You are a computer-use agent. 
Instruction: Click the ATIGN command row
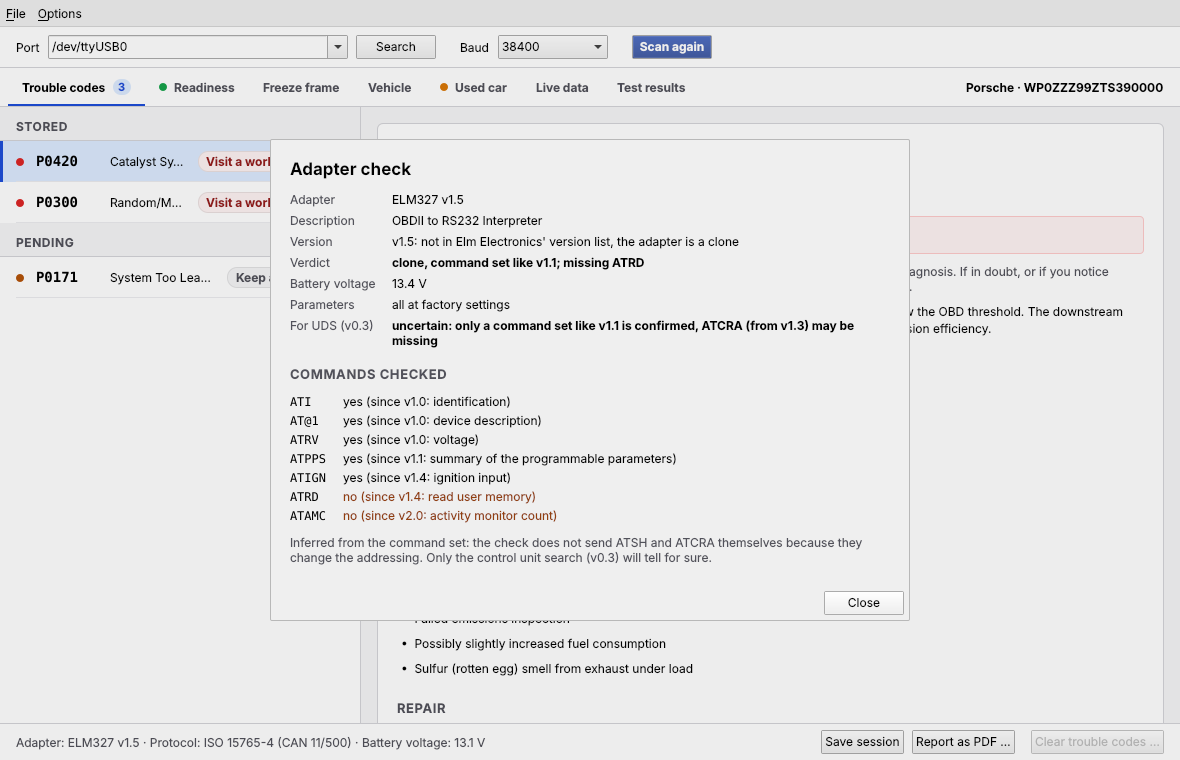point(400,478)
